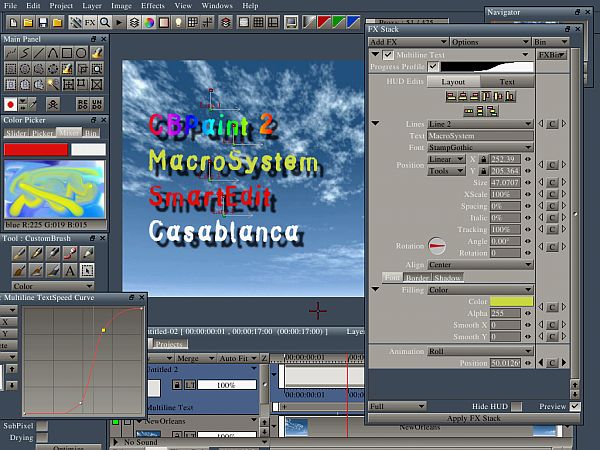Image resolution: width=600 pixels, height=450 pixels.
Task: Toggle the eye icon beside Alpha
Action: click(x=528, y=313)
